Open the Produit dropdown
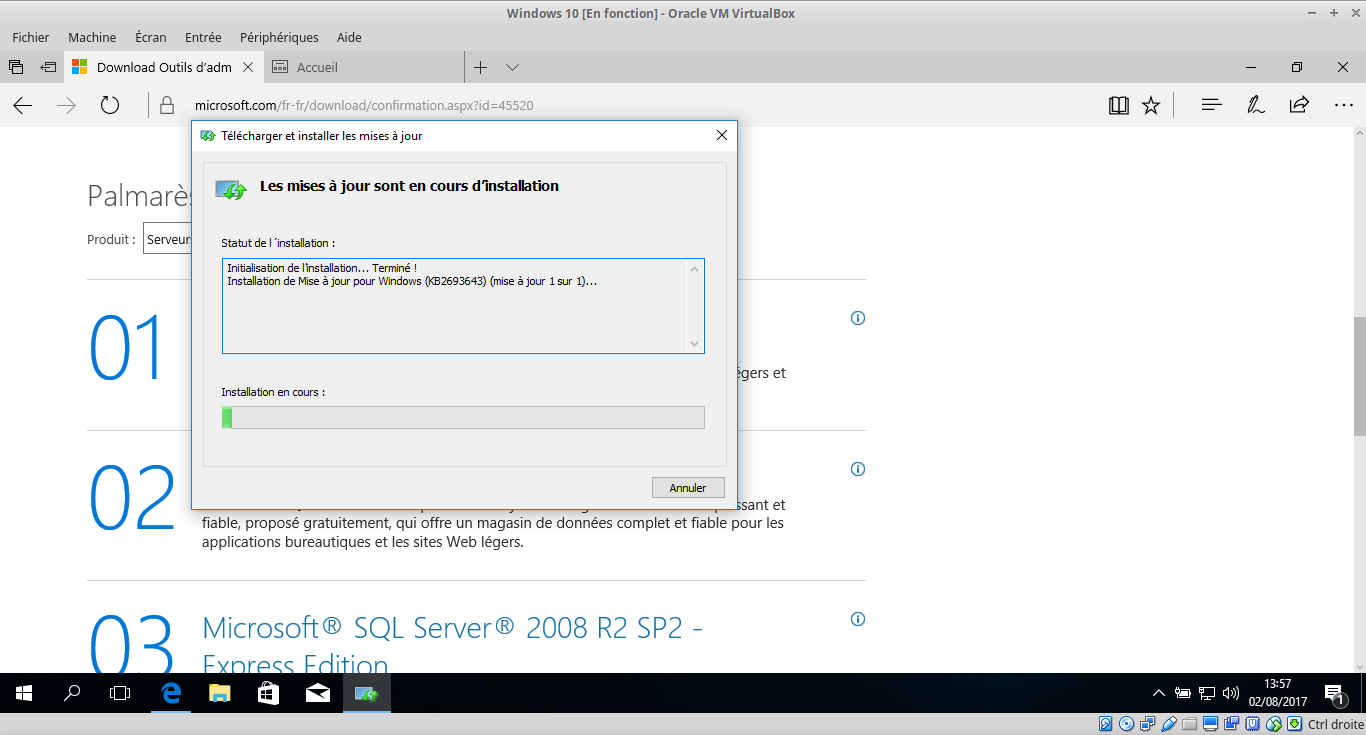This screenshot has width=1366, height=735. pos(167,239)
